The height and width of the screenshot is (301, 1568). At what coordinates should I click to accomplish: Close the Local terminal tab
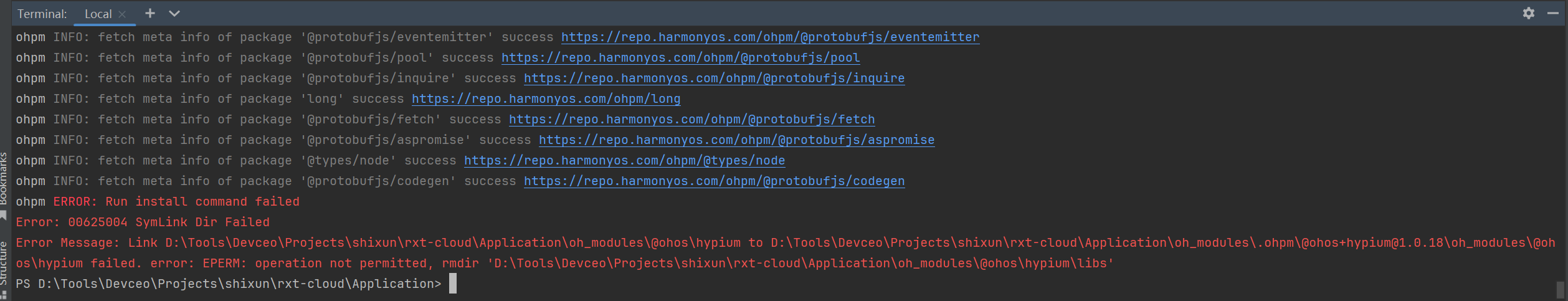[122, 14]
